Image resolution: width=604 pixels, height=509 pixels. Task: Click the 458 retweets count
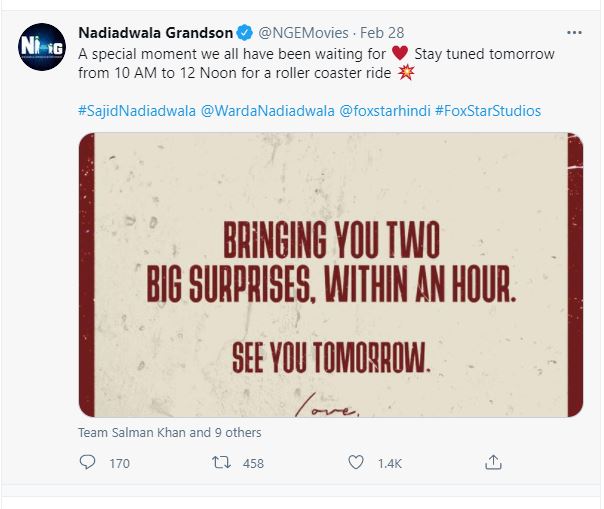click(253, 464)
